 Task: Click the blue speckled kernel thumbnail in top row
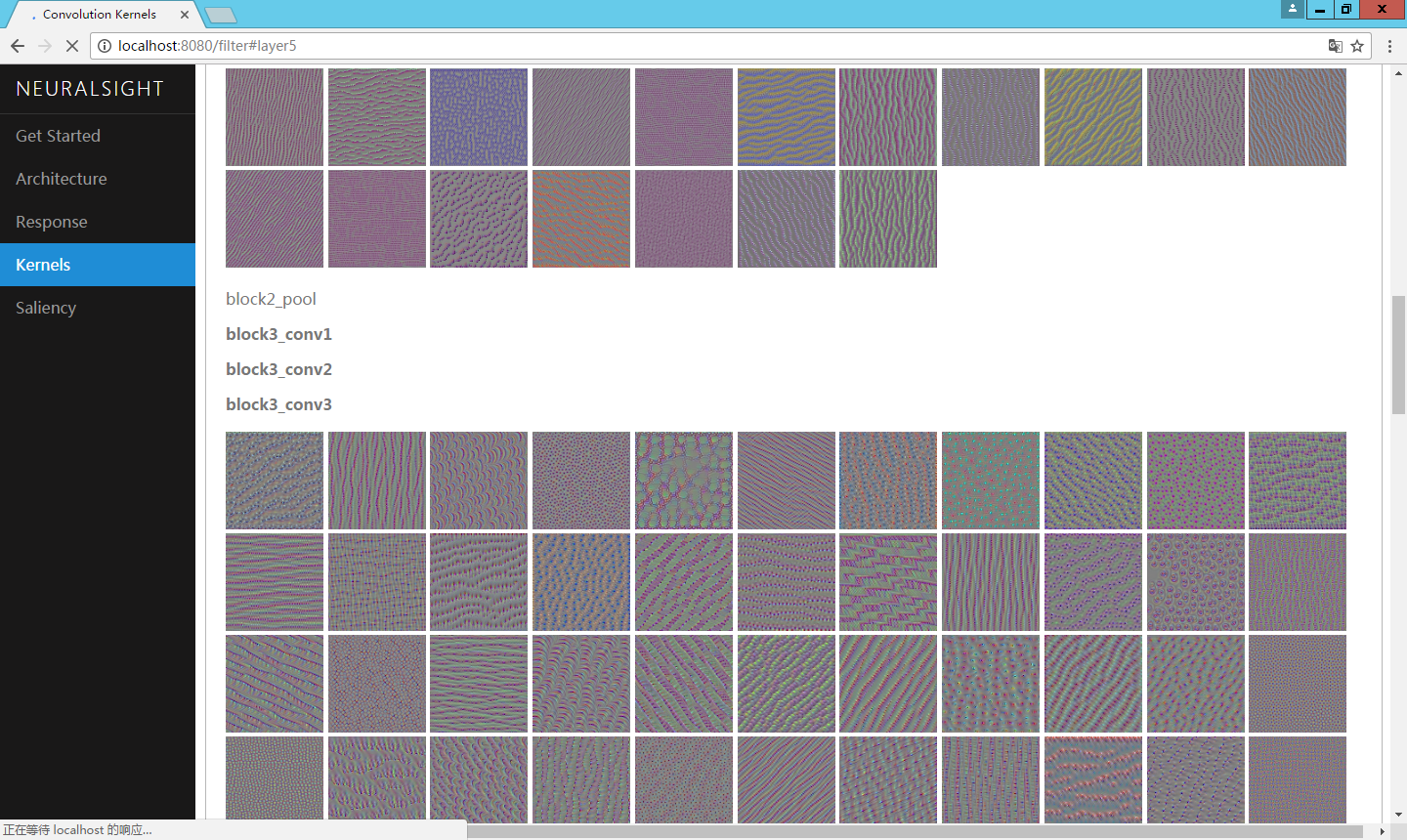[479, 117]
